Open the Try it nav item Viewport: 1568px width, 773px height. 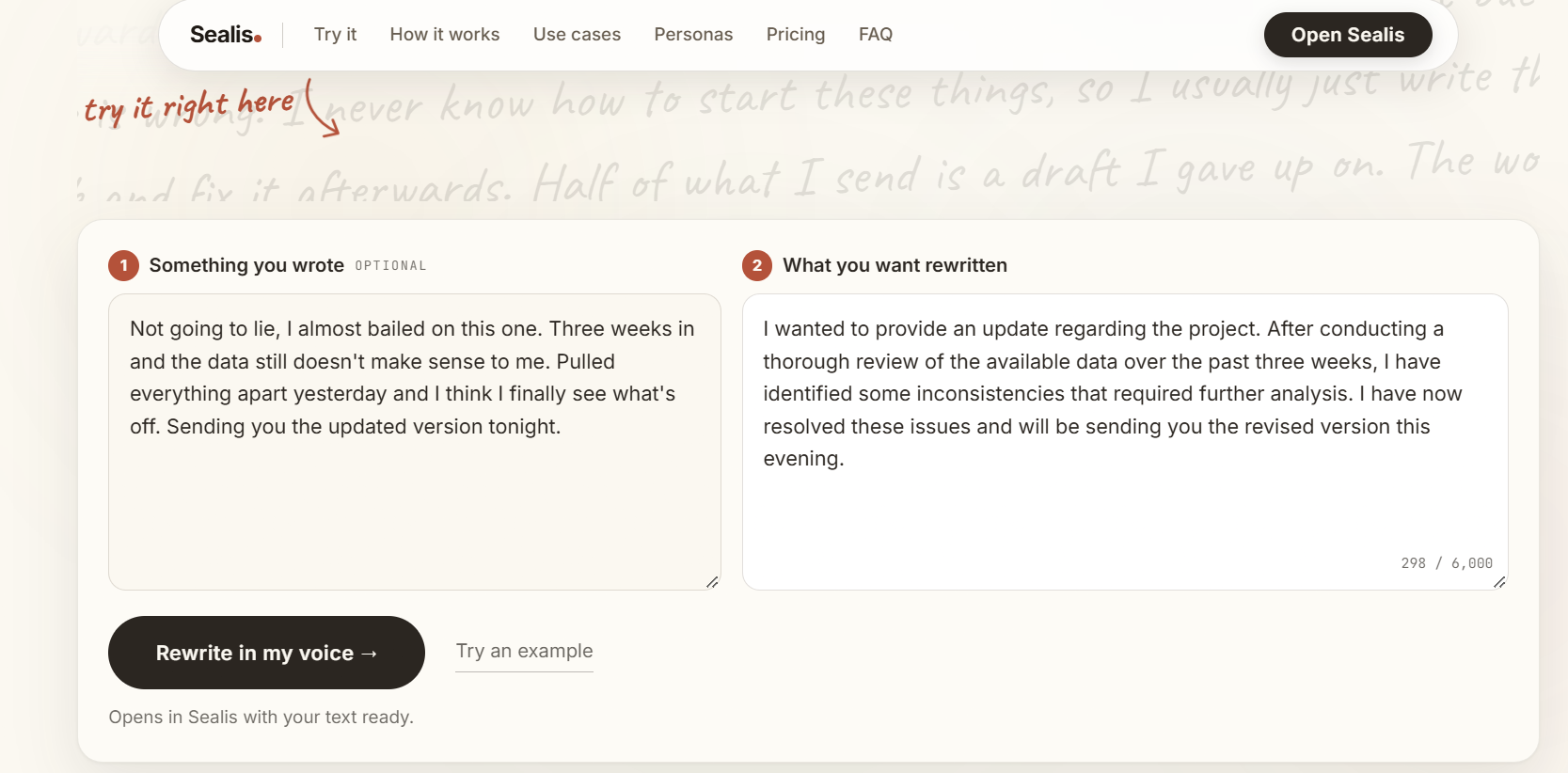[335, 35]
